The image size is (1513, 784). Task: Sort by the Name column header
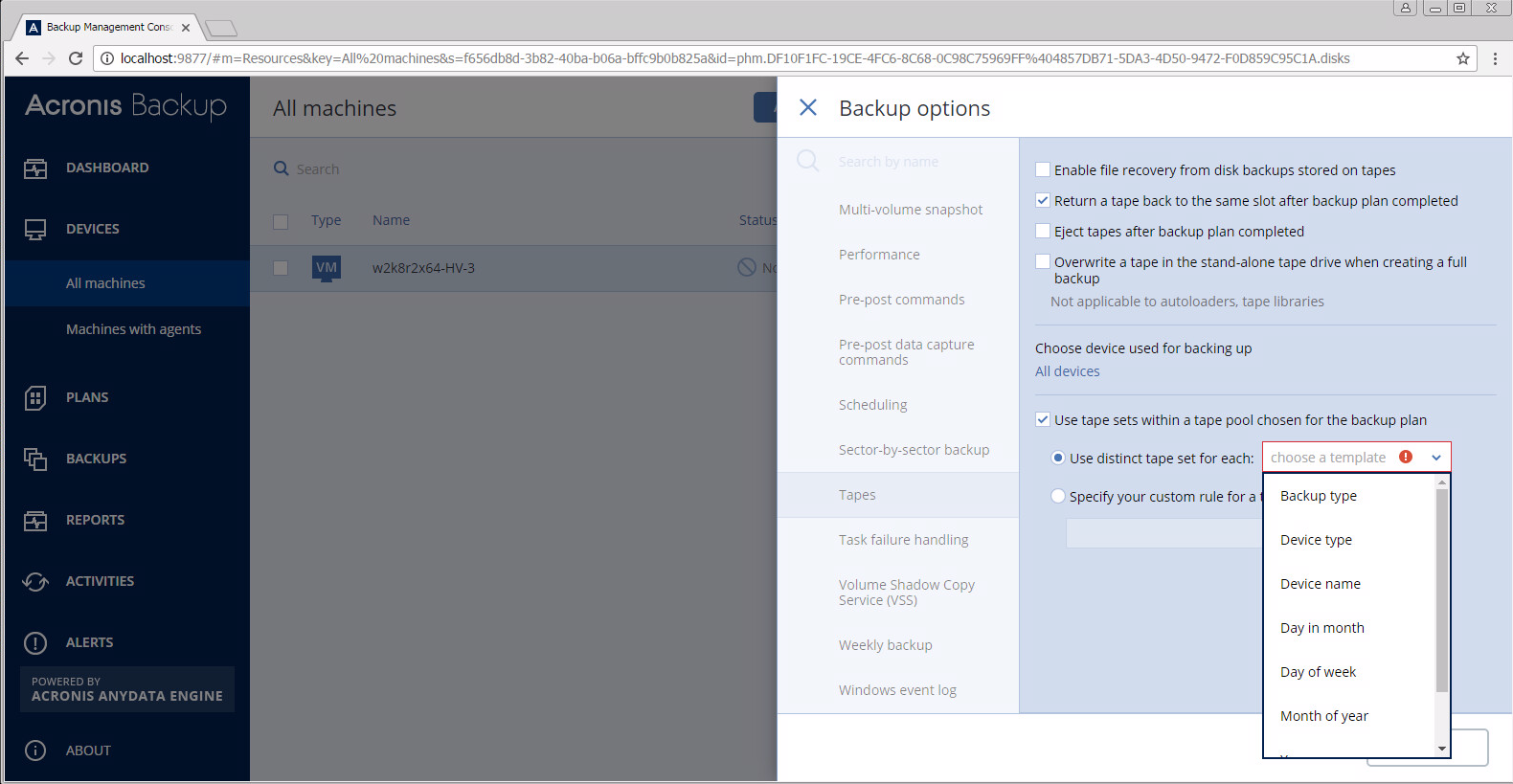point(391,220)
